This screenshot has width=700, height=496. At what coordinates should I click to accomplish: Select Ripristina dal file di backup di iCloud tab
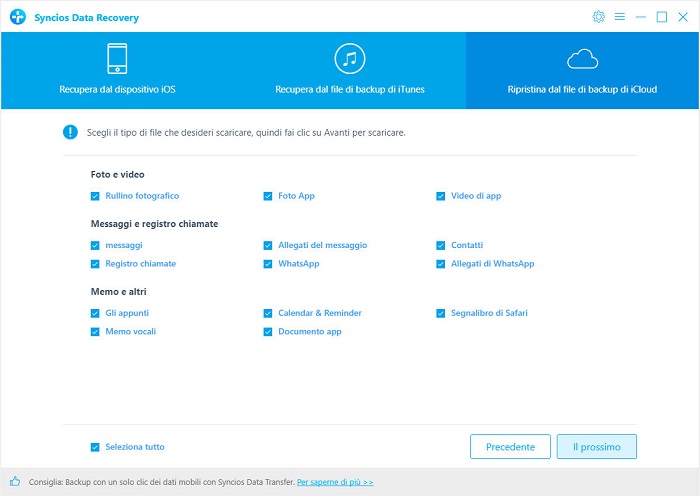click(582, 70)
